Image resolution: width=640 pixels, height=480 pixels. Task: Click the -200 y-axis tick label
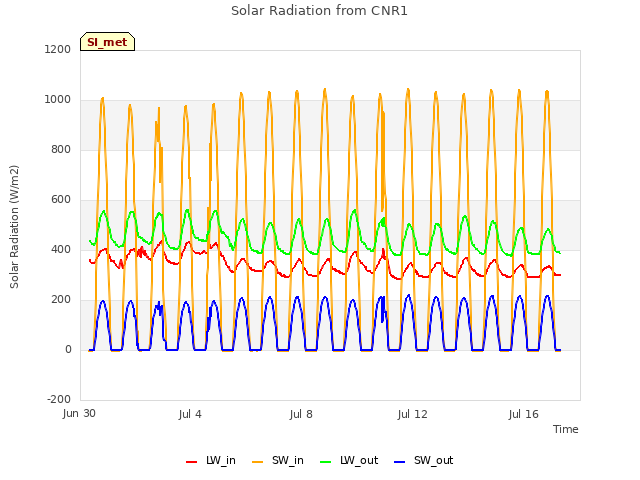pos(59,399)
